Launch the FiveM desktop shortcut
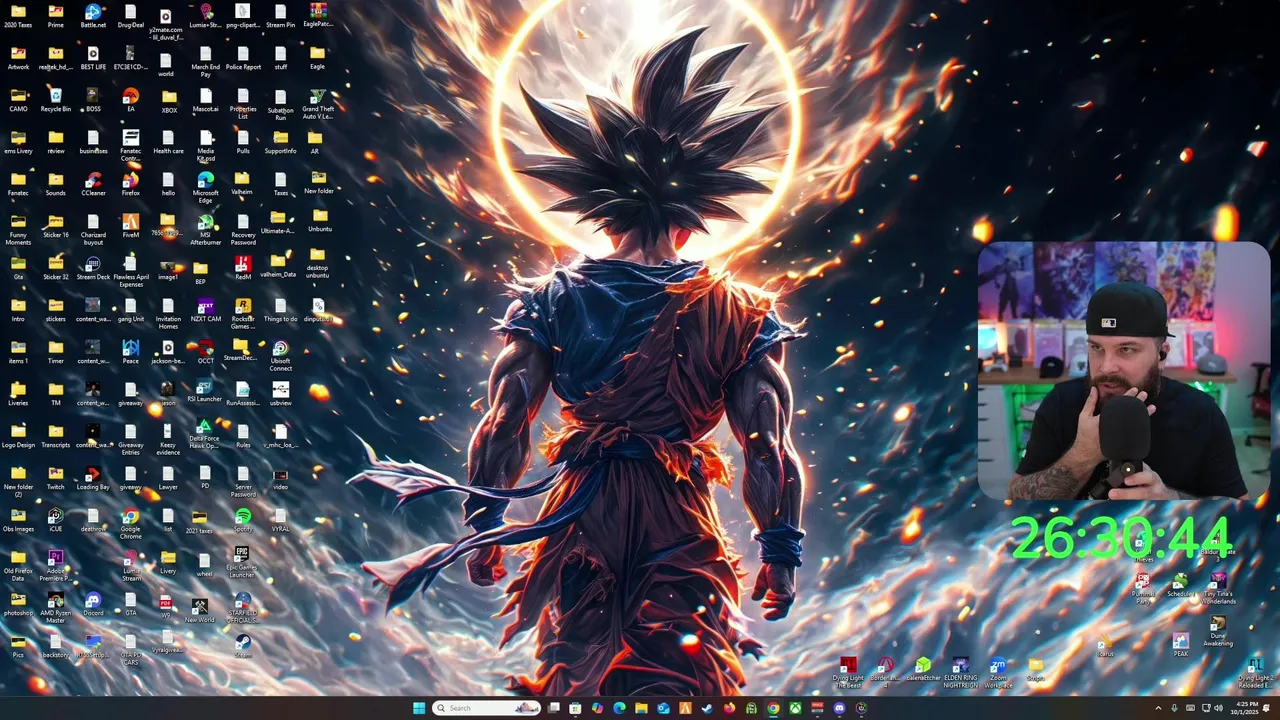Screen dimensions: 1280x720 131,225
